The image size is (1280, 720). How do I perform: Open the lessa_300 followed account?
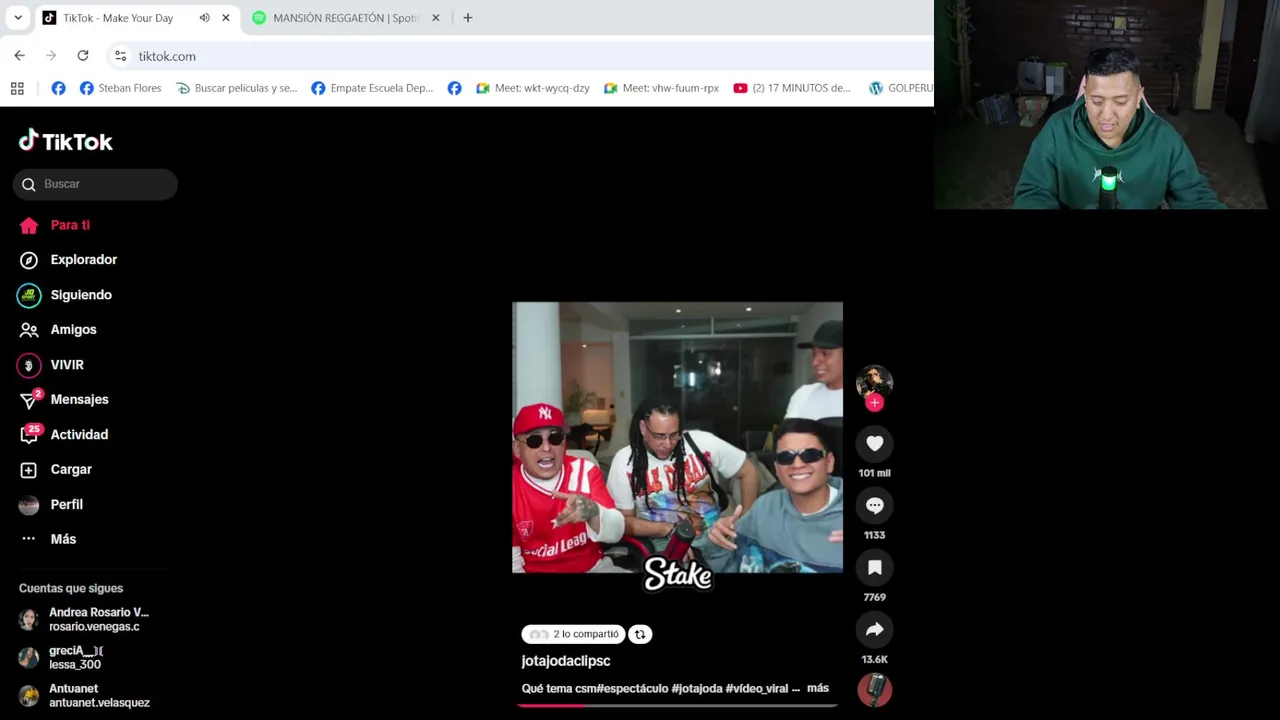point(62,657)
